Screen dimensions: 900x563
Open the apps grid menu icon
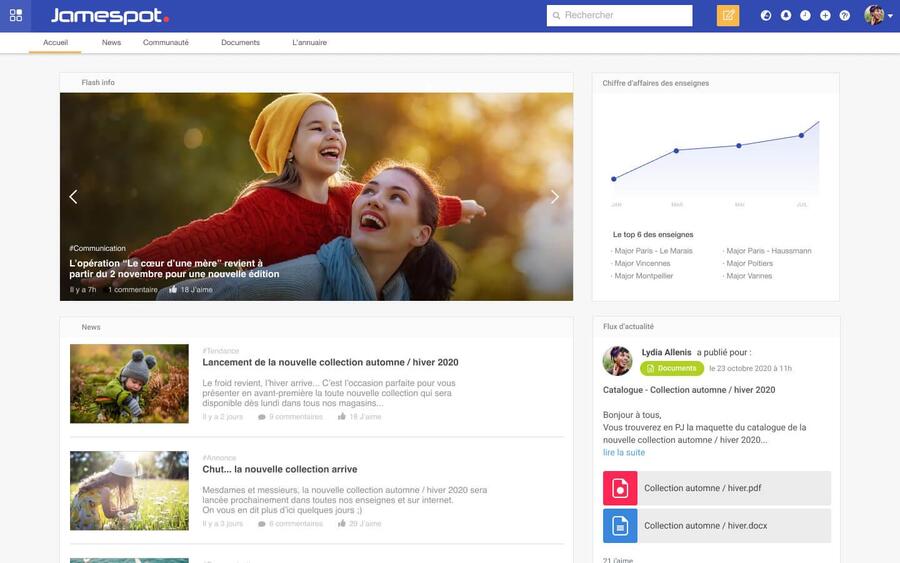coord(15,15)
